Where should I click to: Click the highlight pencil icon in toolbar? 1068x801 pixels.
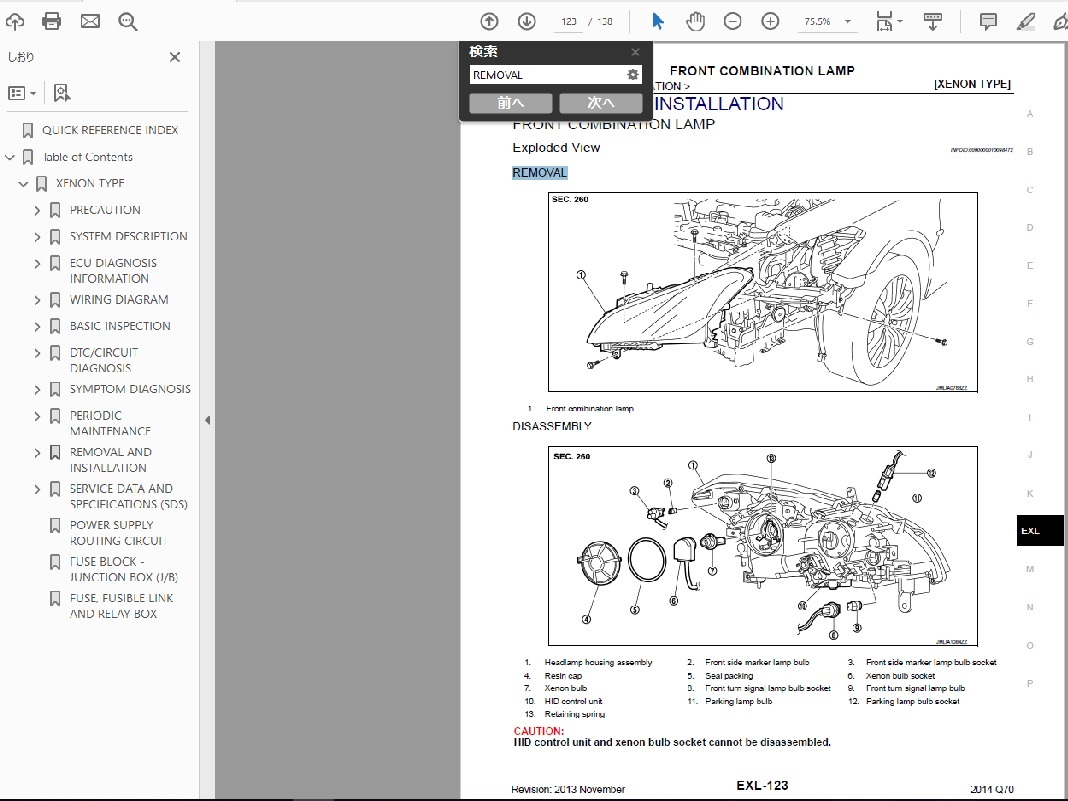[1025, 20]
